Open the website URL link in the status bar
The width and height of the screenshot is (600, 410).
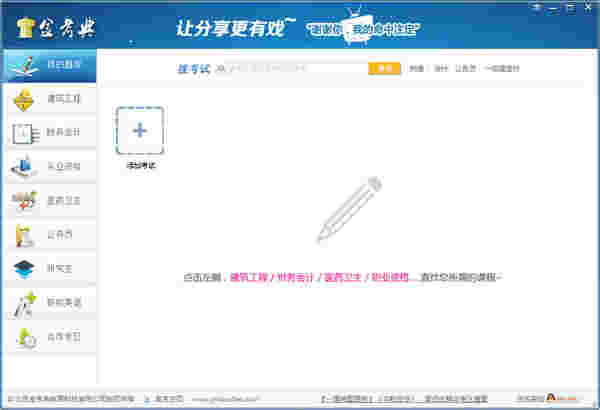point(225,399)
